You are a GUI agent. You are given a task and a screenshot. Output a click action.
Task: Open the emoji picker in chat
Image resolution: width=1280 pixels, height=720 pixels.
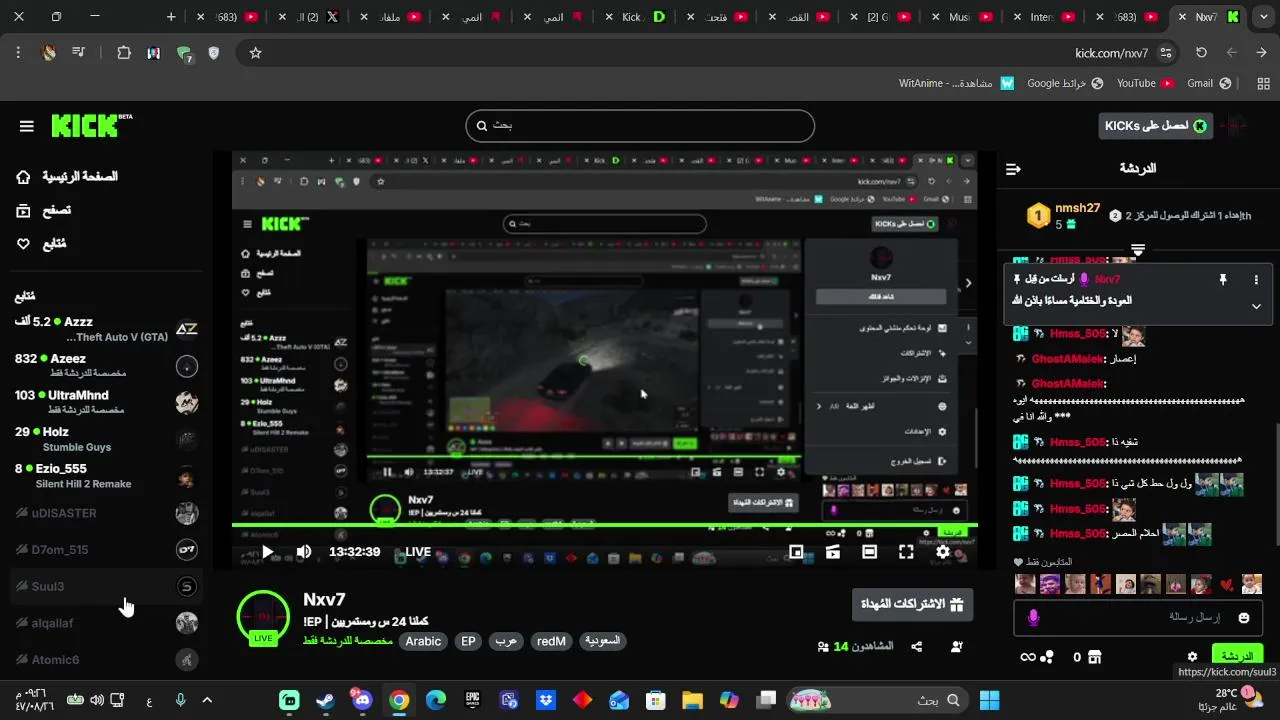tap(1244, 618)
